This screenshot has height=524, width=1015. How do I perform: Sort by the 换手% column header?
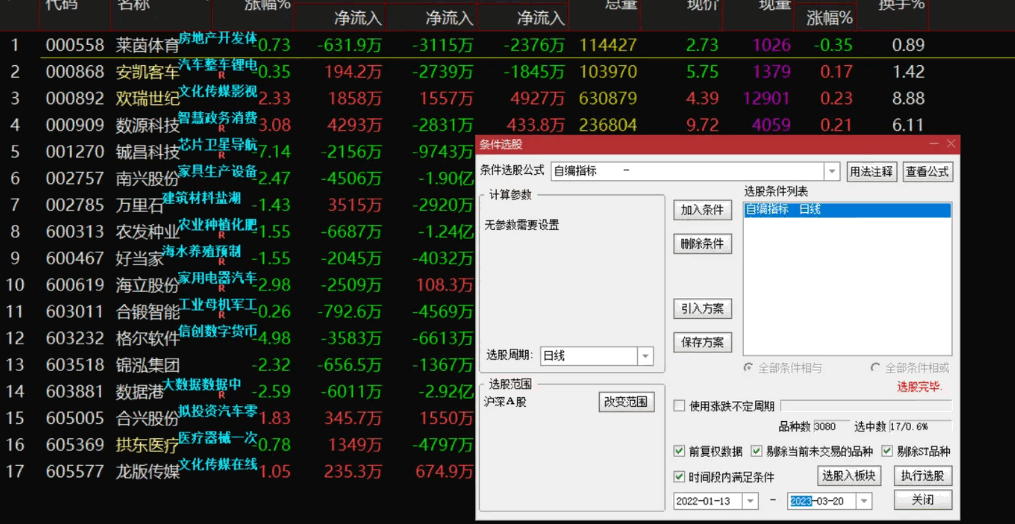click(x=901, y=4)
